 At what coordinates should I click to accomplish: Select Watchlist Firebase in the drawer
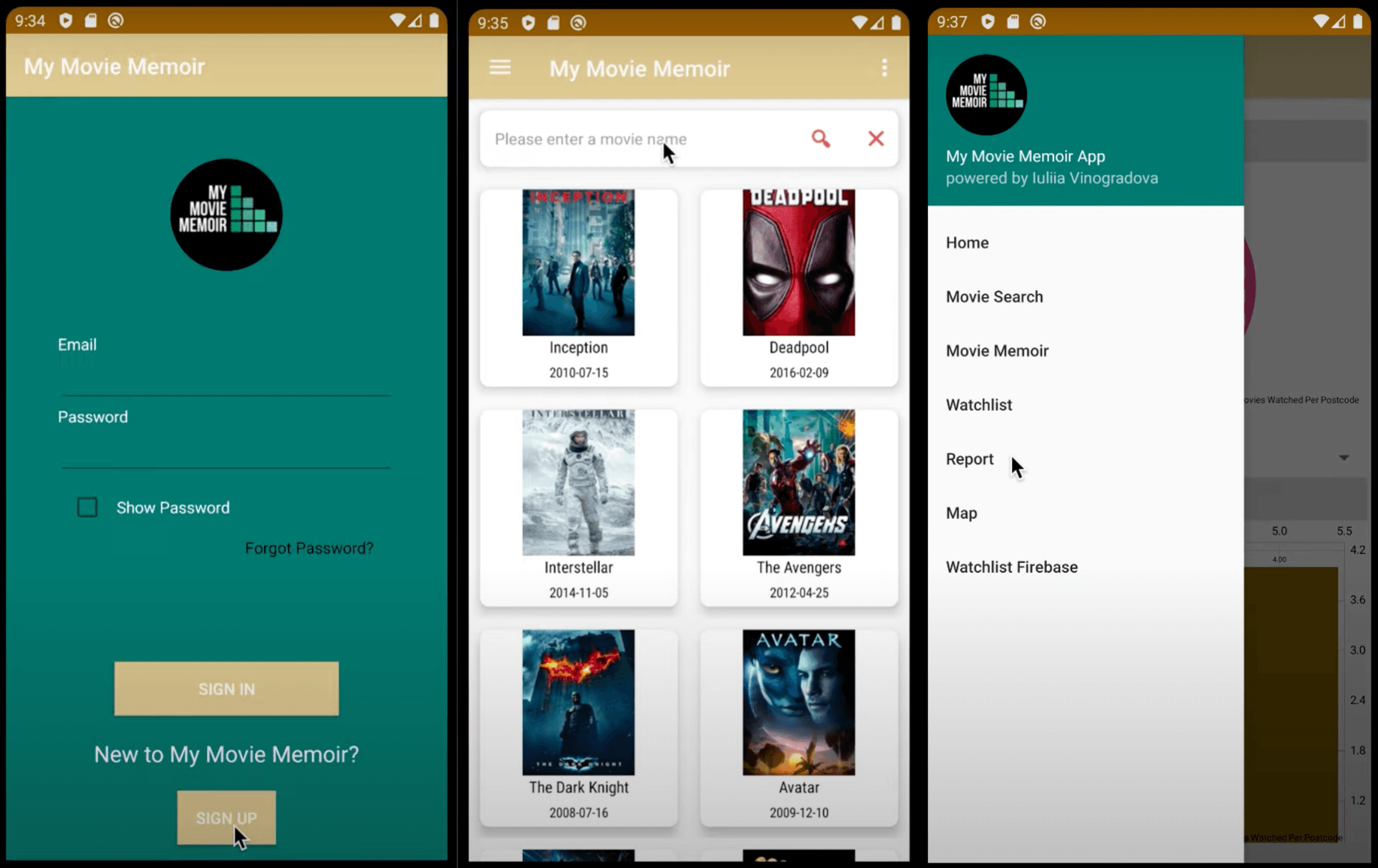click(x=1086, y=567)
